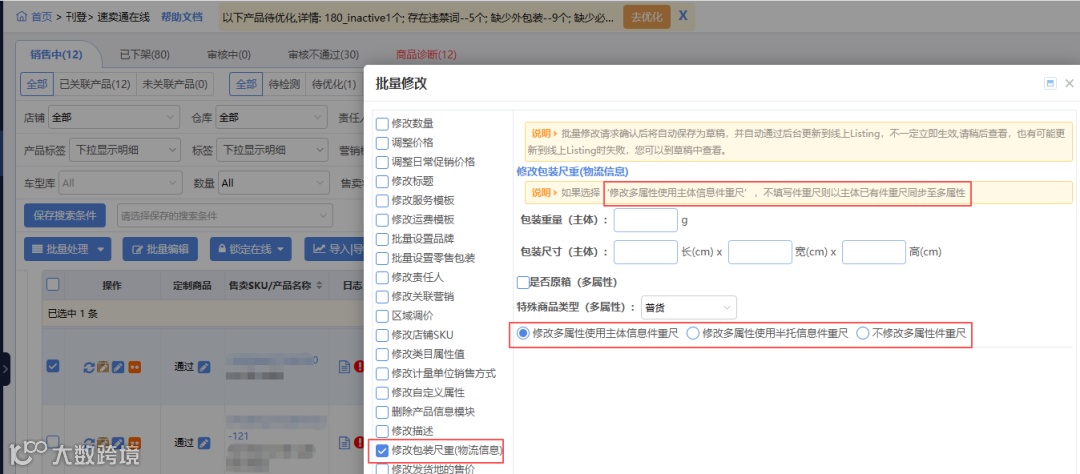Switch to the 已下架(80) tab
The height and width of the screenshot is (474, 1080).
pos(145,54)
